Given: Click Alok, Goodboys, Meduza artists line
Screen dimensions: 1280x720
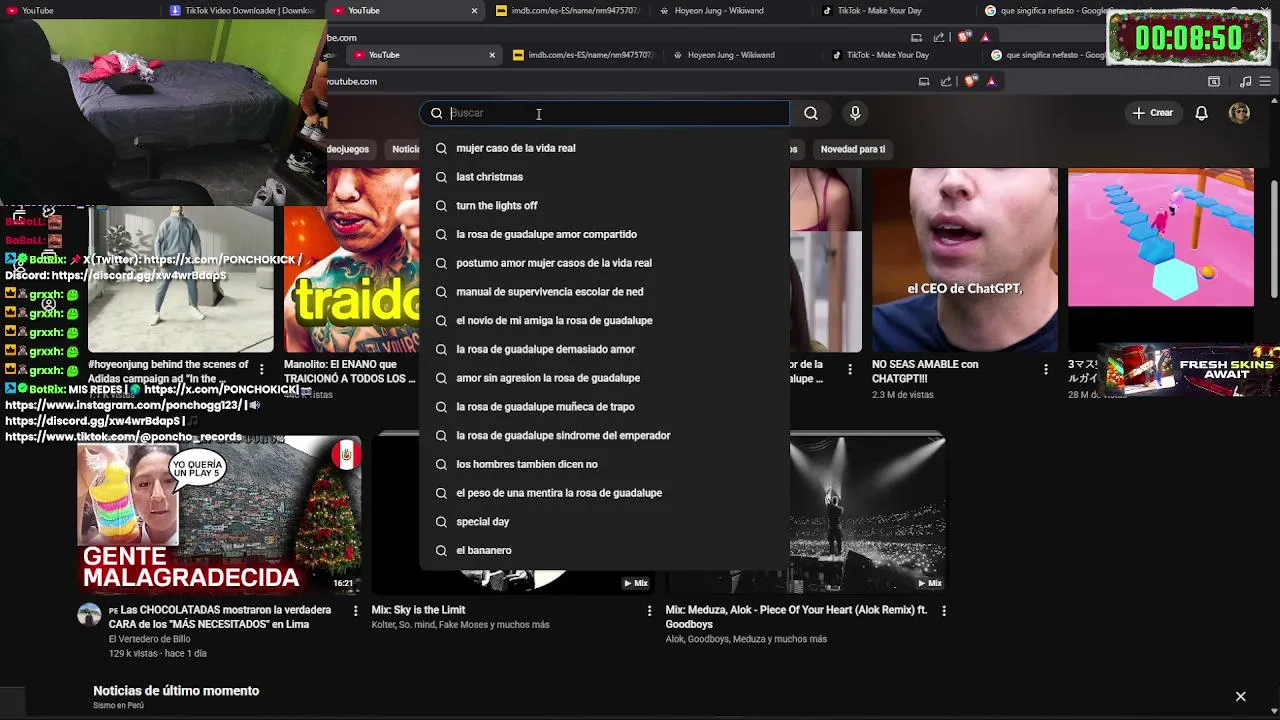Looking at the screenshot, I should pos(746,639).
